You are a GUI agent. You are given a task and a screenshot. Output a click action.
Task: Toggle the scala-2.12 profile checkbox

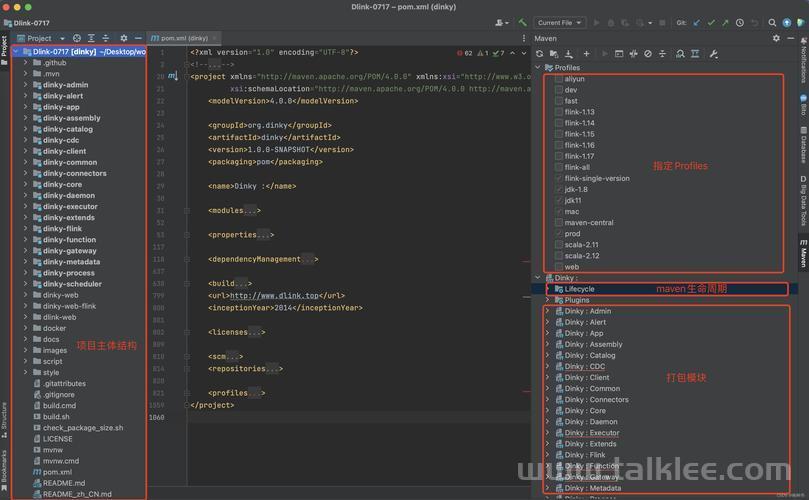tap(559, 256)
